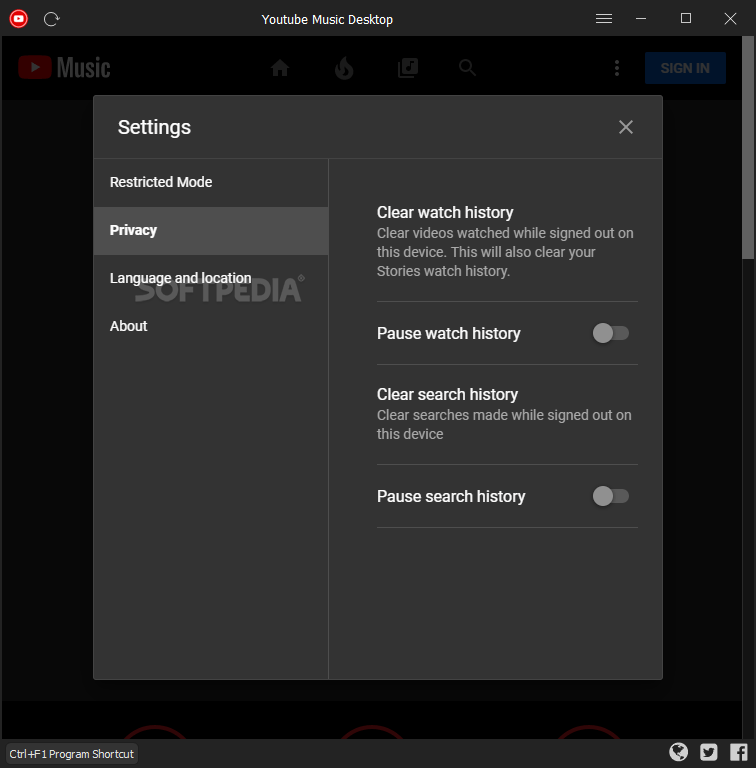This screenshot has width=756, height=768.
Task: Open Language and location settings
Action: point(211,278)
